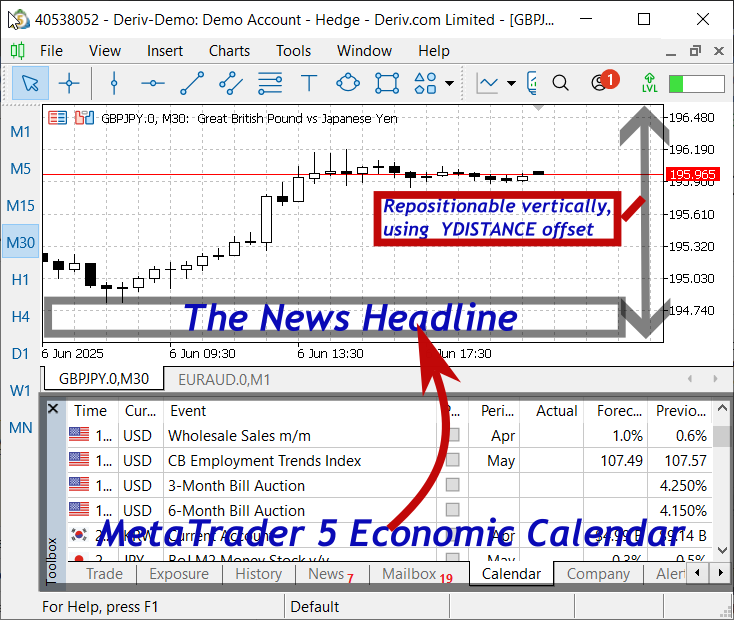This screenshot has width=734, height=620.
Task: Open the Company toolbox tab
Action: (598, 574)
